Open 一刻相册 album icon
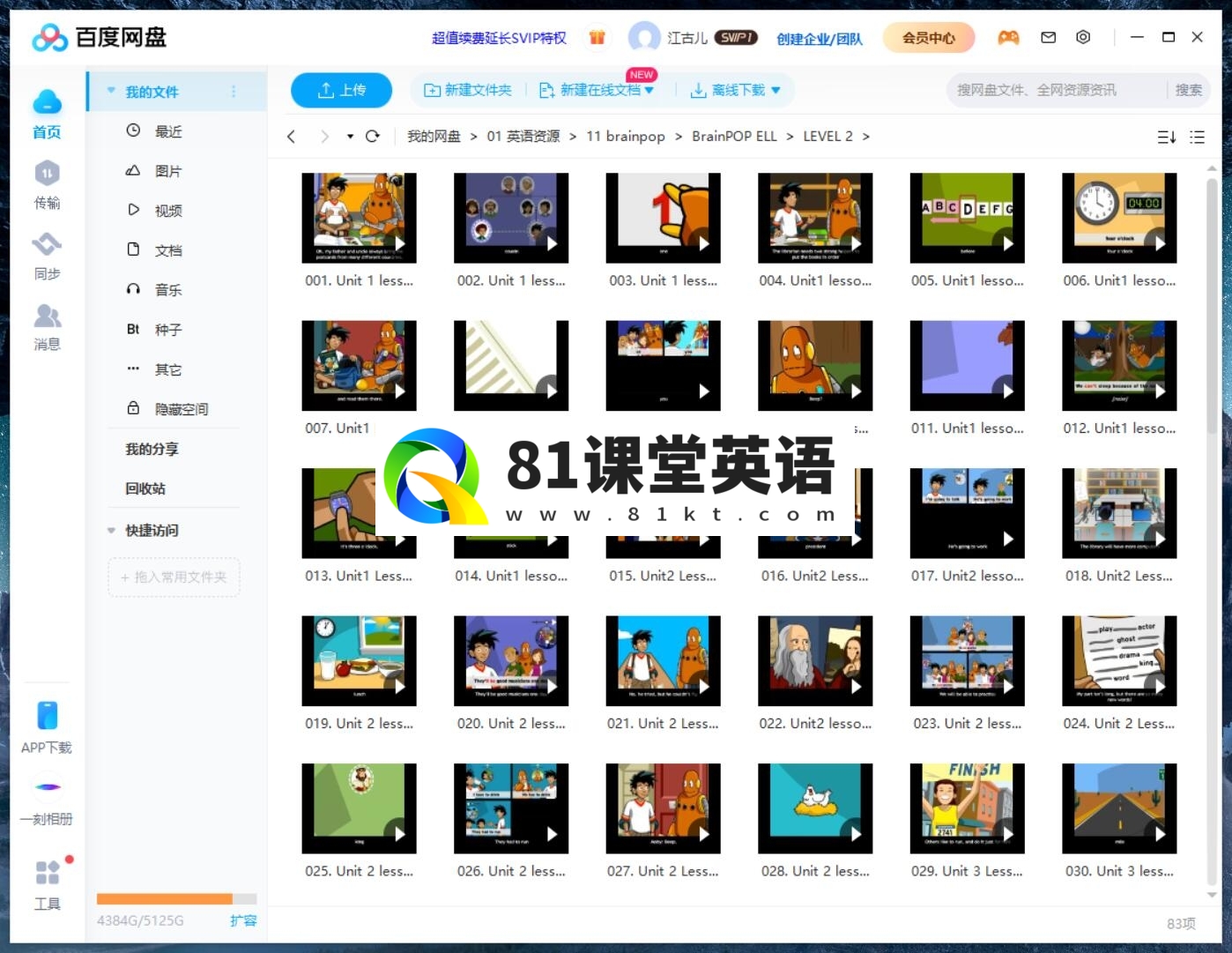 pyautogui.click(x=47, y=786)
